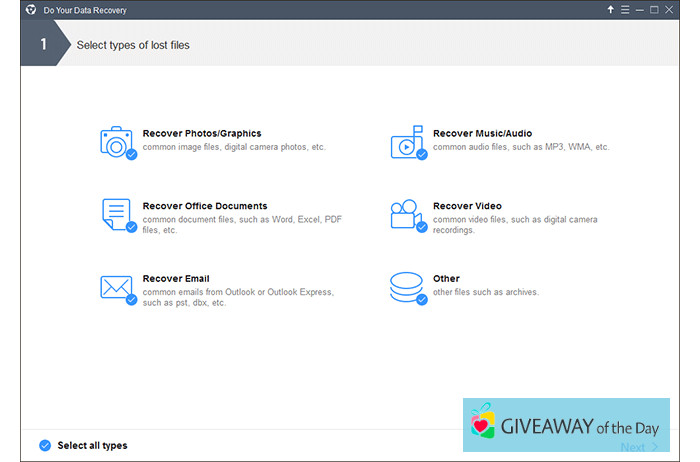Uncheck the Photos/Graphics checkmark badge
The image size is (700, 462).
pyautogui.click(x=131, y=155)
